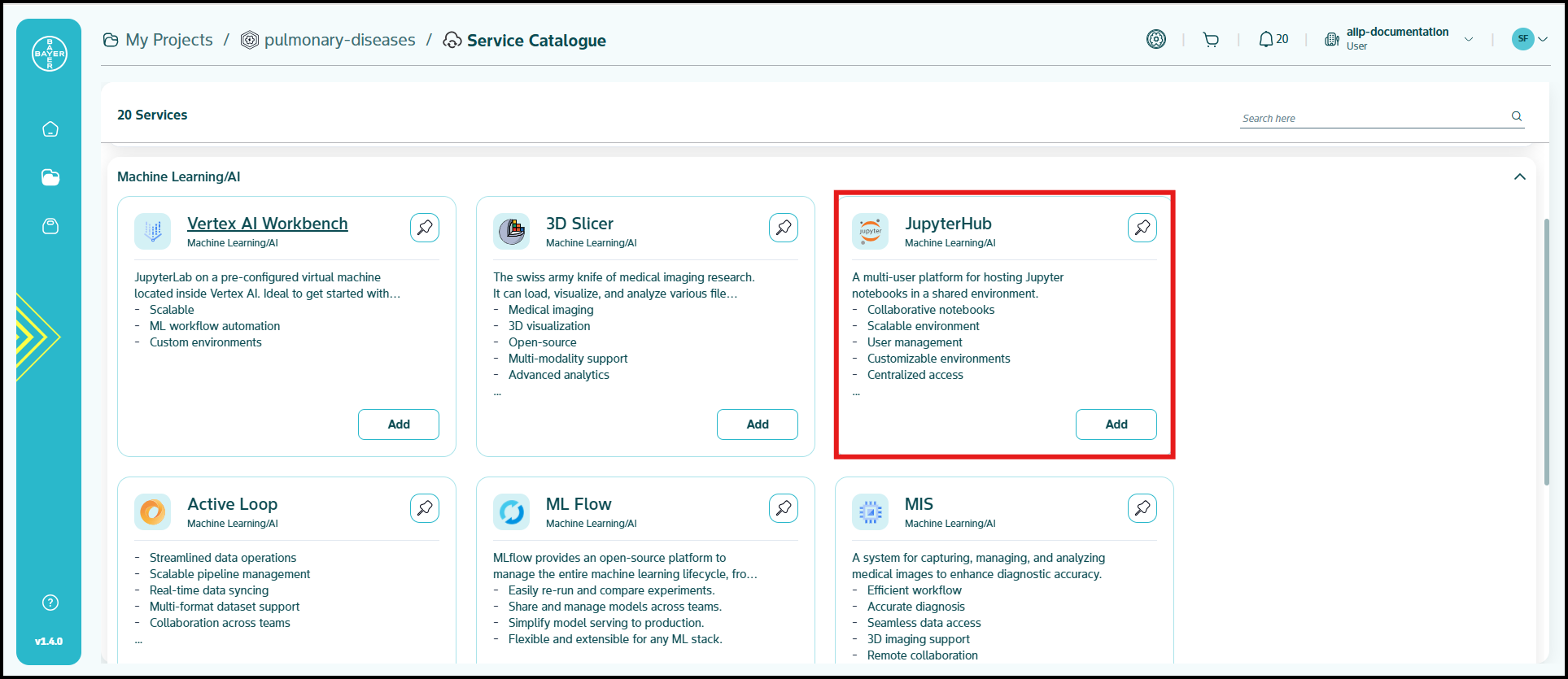1568x679 pixels.
Task: Open the projects folder sidebar icon
Action: 50,177
